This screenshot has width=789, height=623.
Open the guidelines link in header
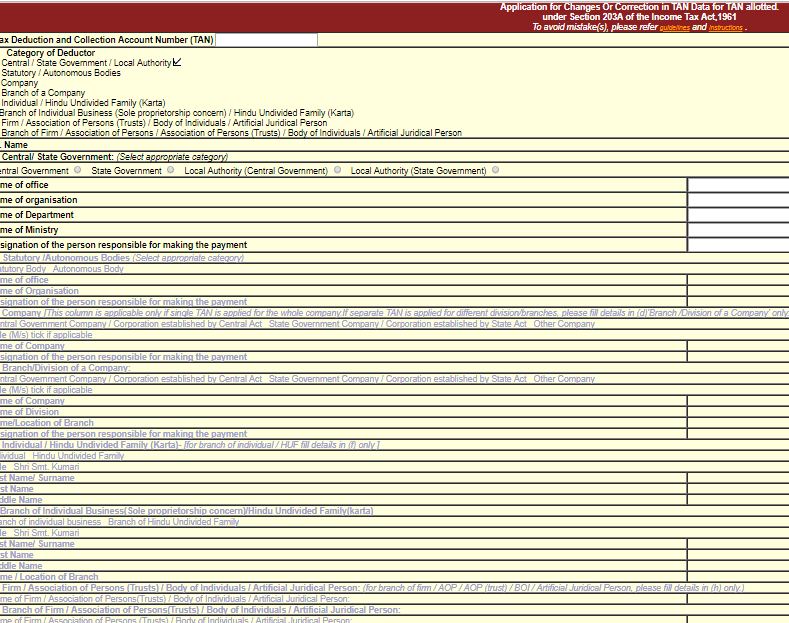[674, 28]
